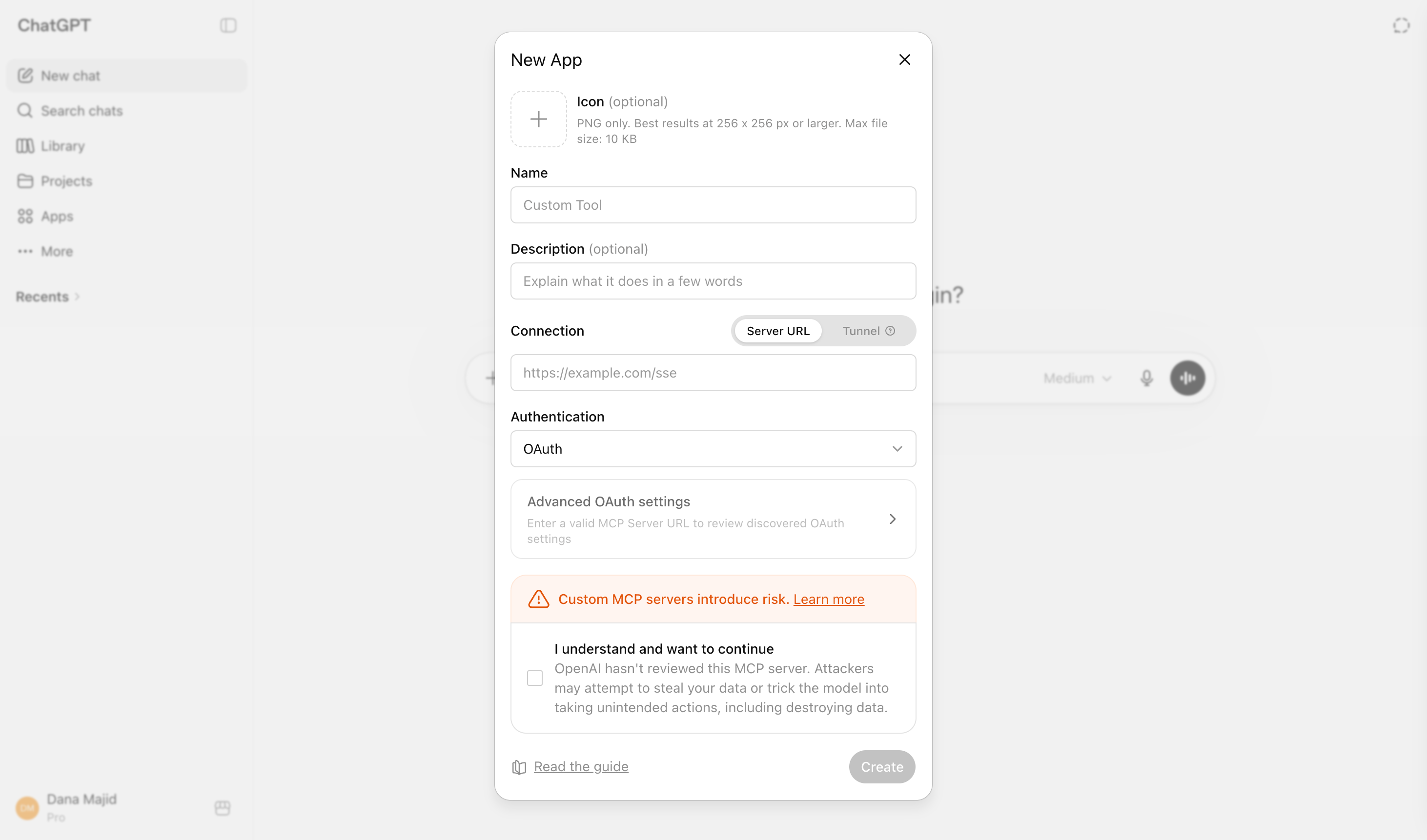Click the Apps grid icon
The width and height of the screenshot is (1427, 840).
(25, 216)
